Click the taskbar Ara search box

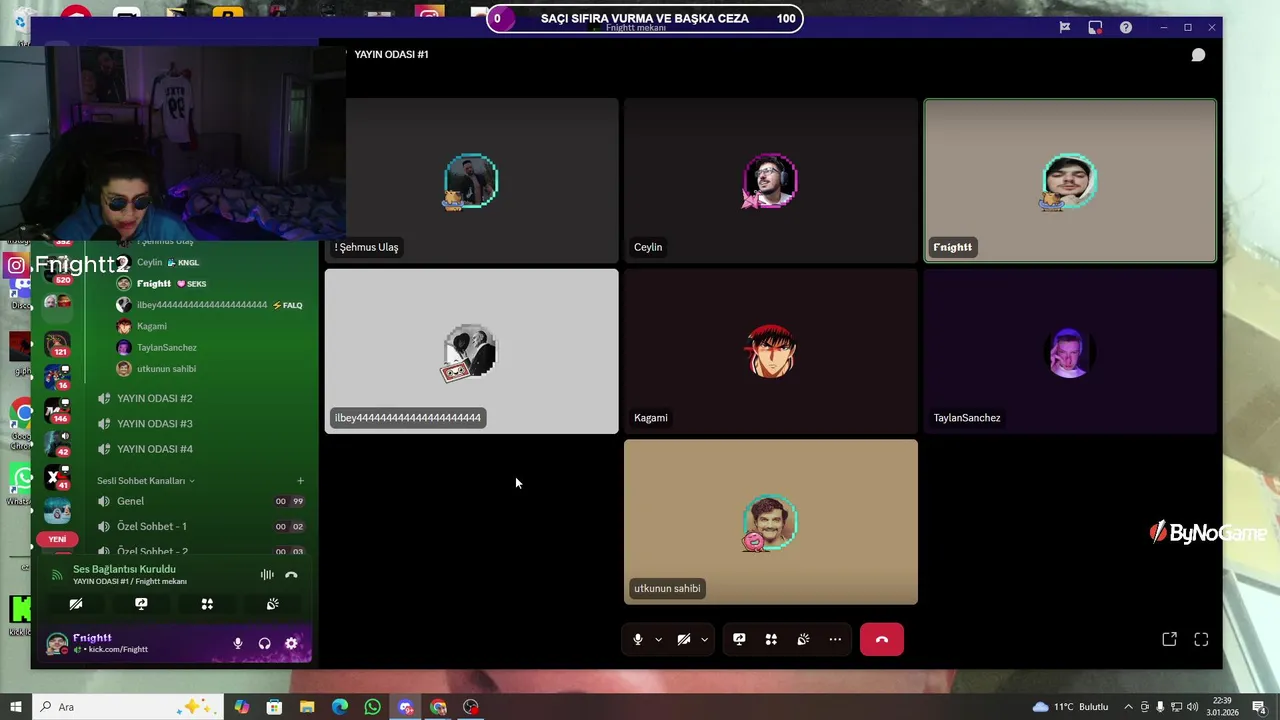[x=128, y=707]
